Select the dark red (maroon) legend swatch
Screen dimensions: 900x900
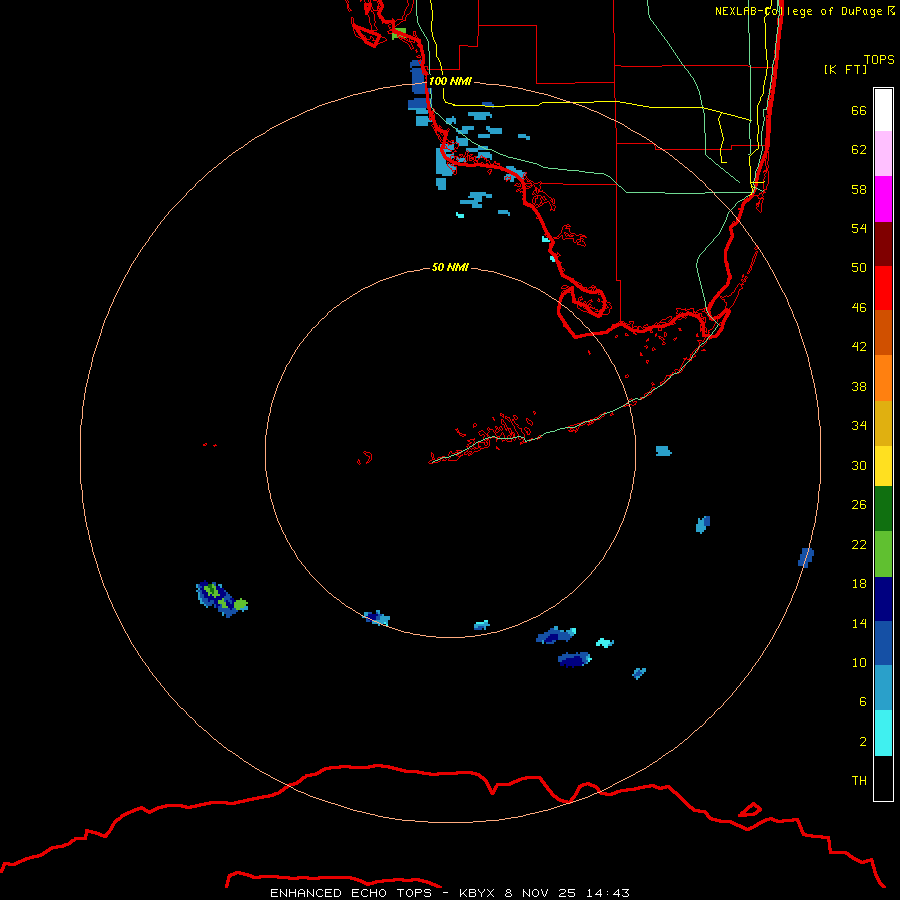click(x=883, y=244)
